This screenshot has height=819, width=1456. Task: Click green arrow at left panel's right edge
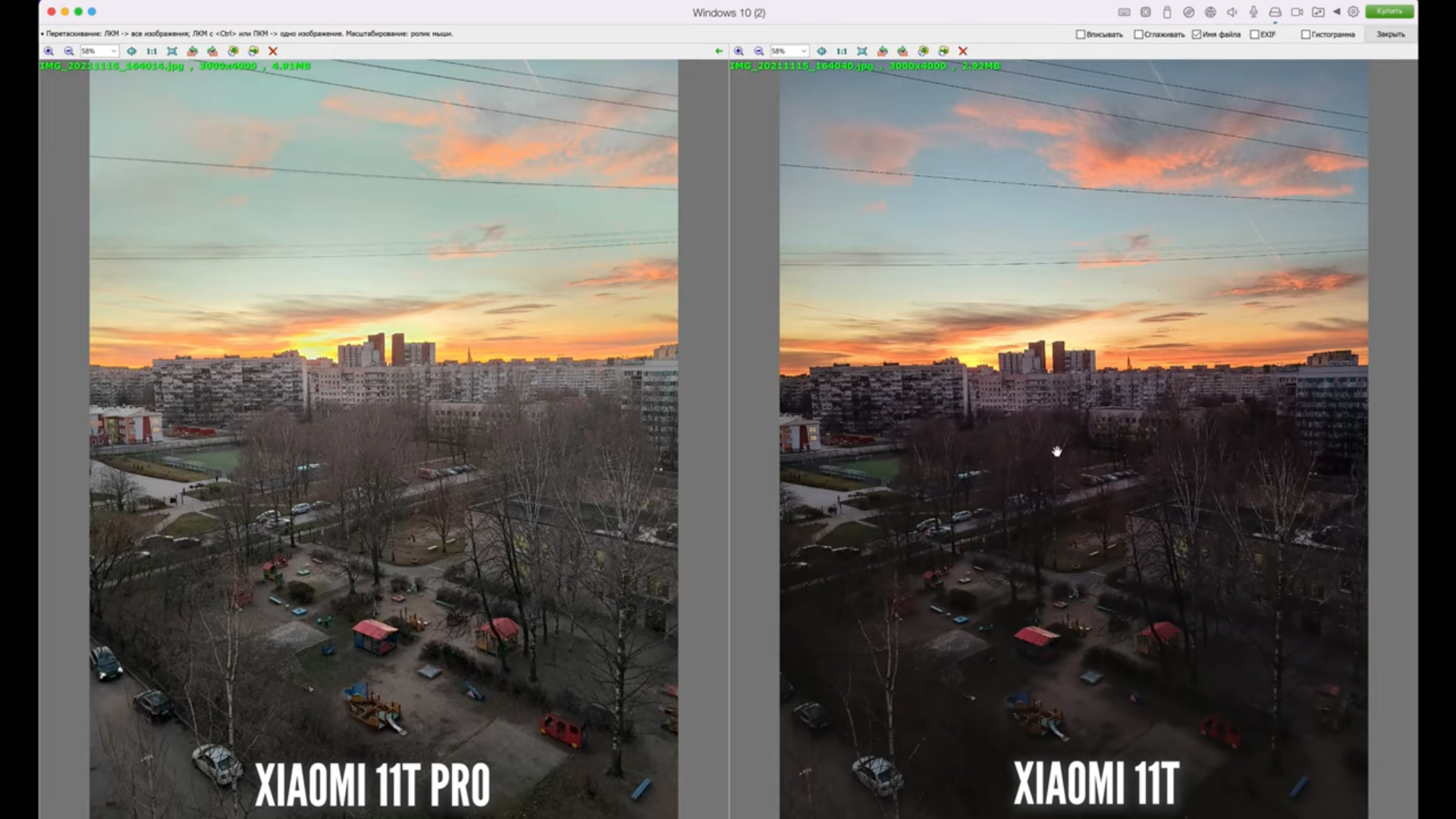(x=719, y=51)
